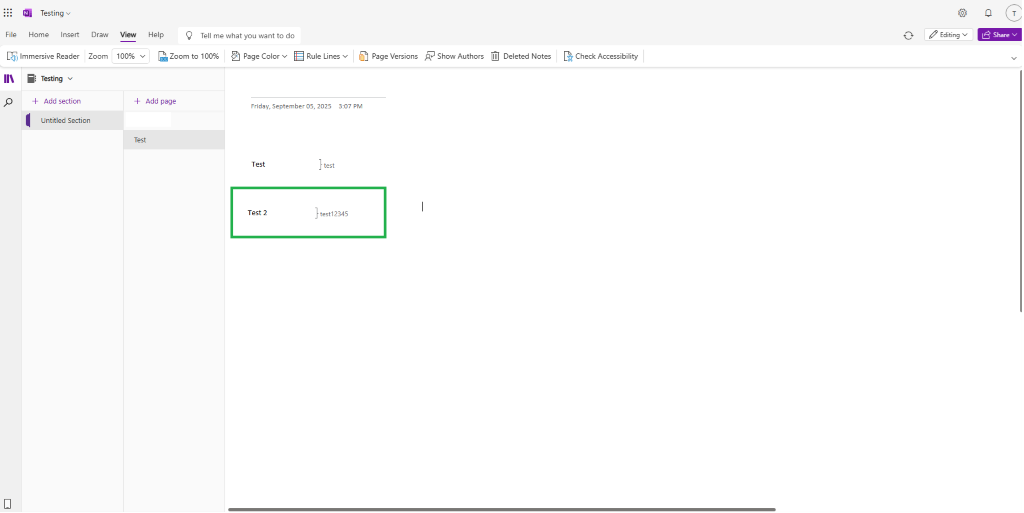This screenshot has width=1024, height=513.
Task: Click the notebook icon beside Testing in the sidebar
Action: [31, 78]
